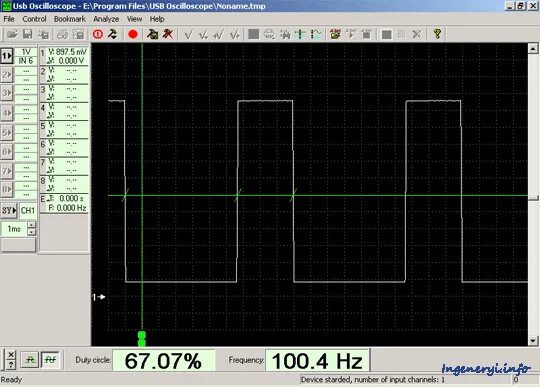The width and height of the screenshot is (540, 387).
Task: Click the yellow Help question mark icon
Action: (437, 34)
